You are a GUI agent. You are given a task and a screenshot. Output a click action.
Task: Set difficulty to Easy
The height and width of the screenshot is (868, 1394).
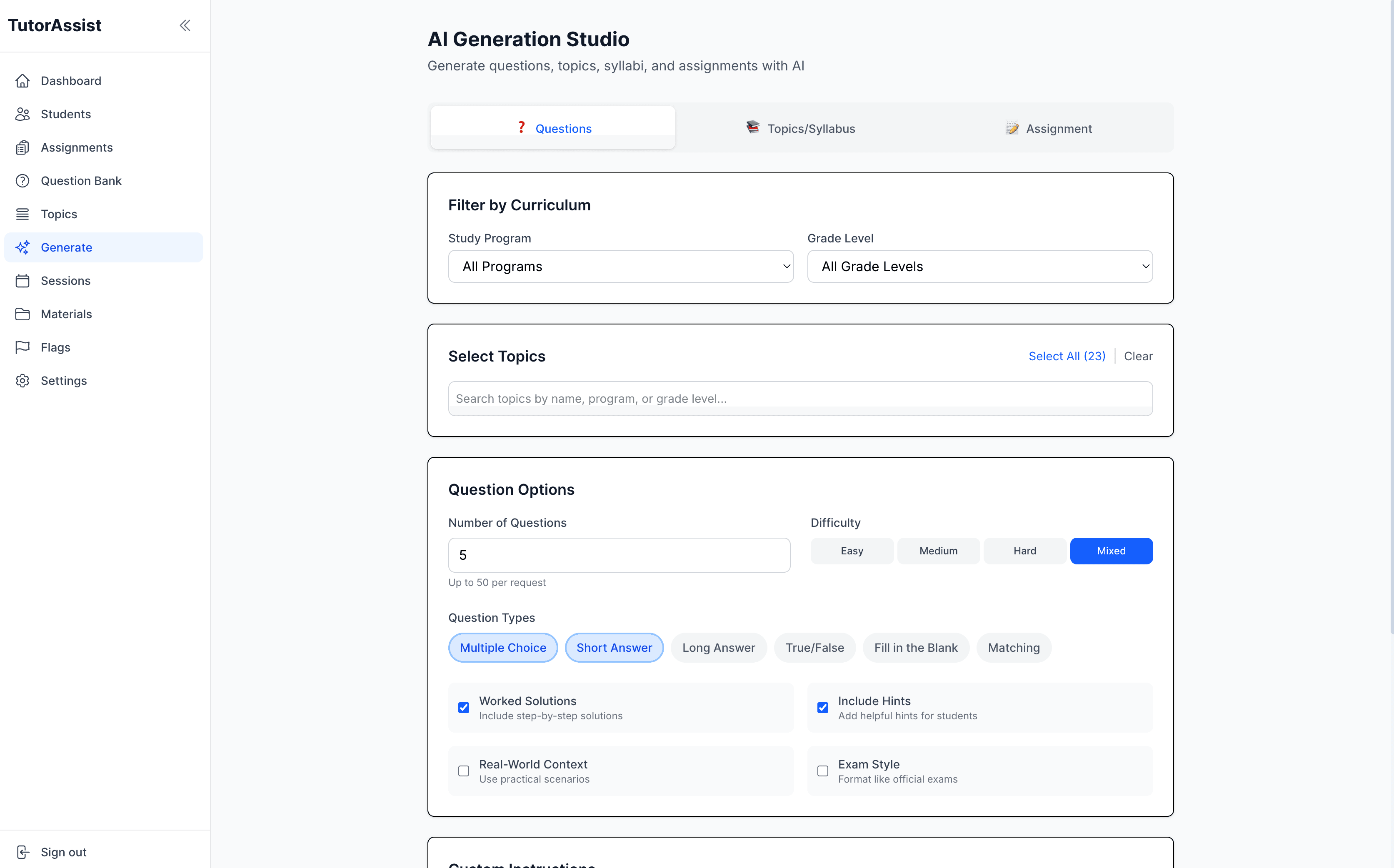tap(852, 551)
